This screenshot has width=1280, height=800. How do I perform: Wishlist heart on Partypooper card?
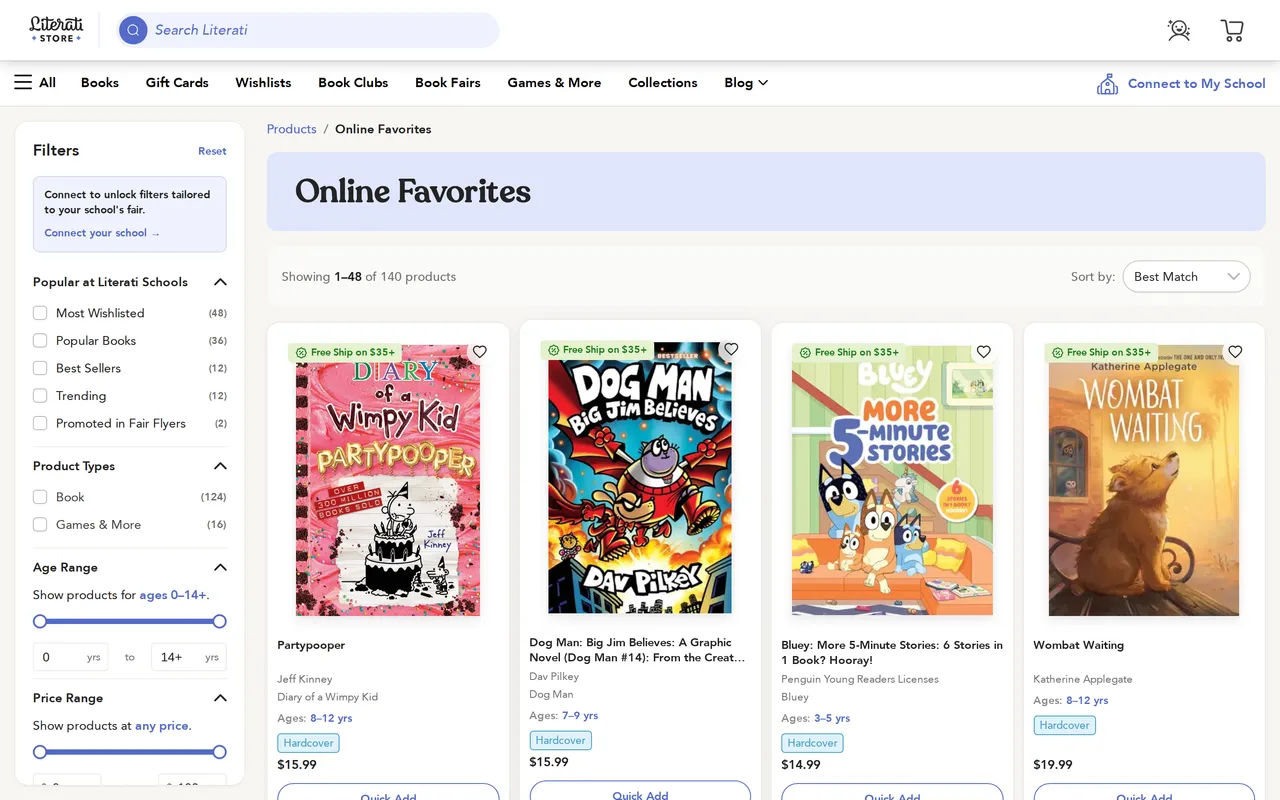click(x=480, y=352)
